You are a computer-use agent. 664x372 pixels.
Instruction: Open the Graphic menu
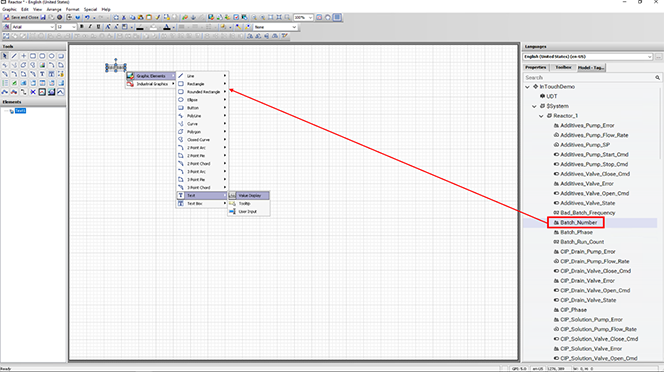9,9
